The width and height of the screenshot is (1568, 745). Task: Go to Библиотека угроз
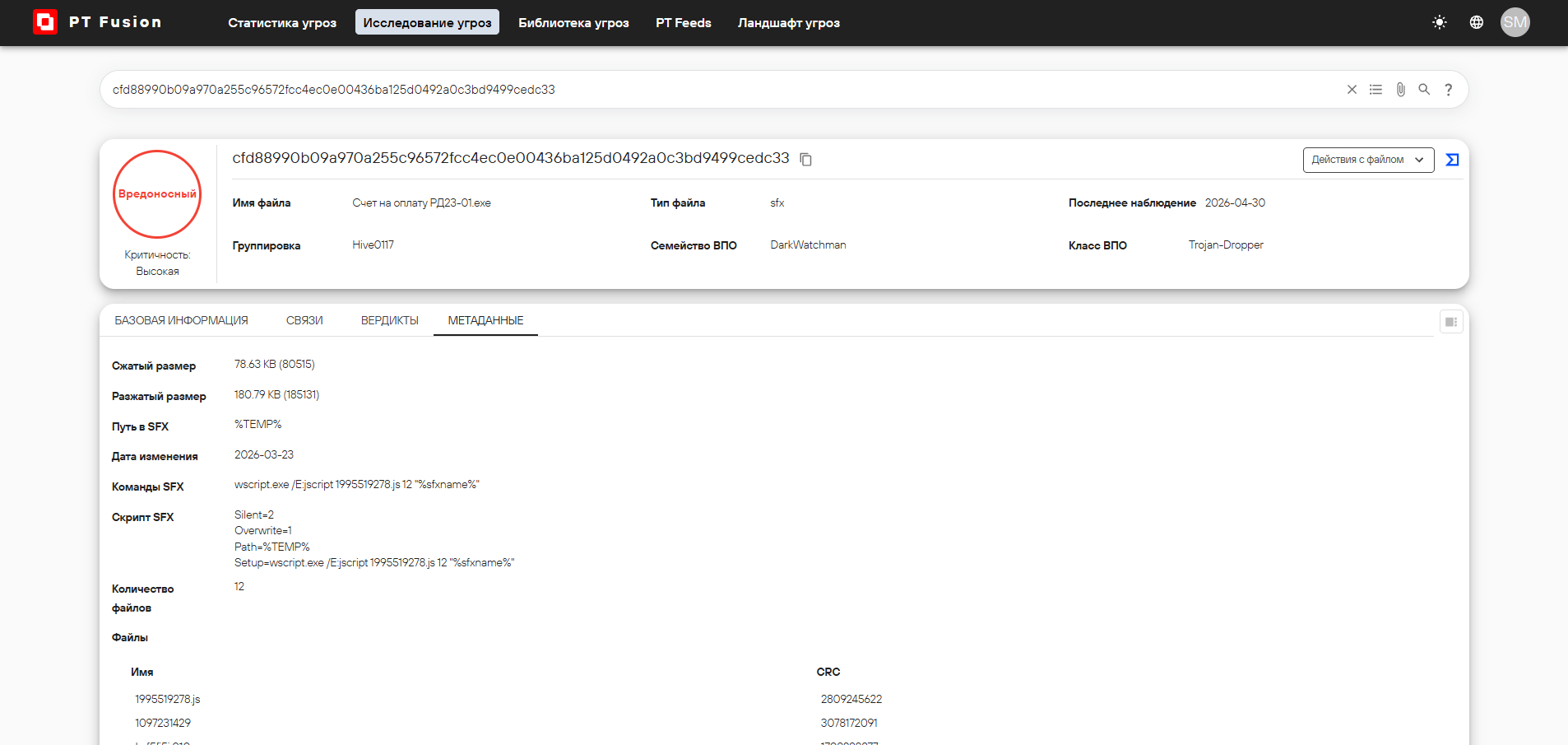(x=573, y=22)
